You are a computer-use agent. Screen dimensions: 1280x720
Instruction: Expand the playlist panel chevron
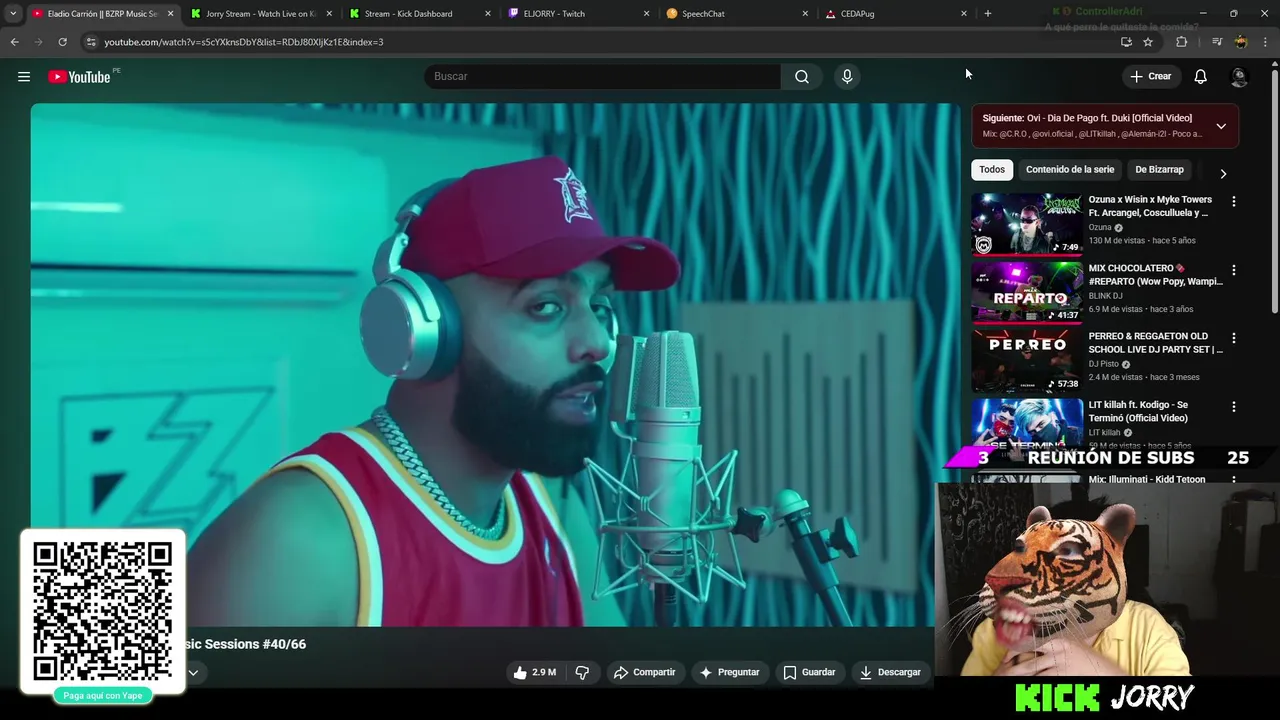(x=1221, y=126)
